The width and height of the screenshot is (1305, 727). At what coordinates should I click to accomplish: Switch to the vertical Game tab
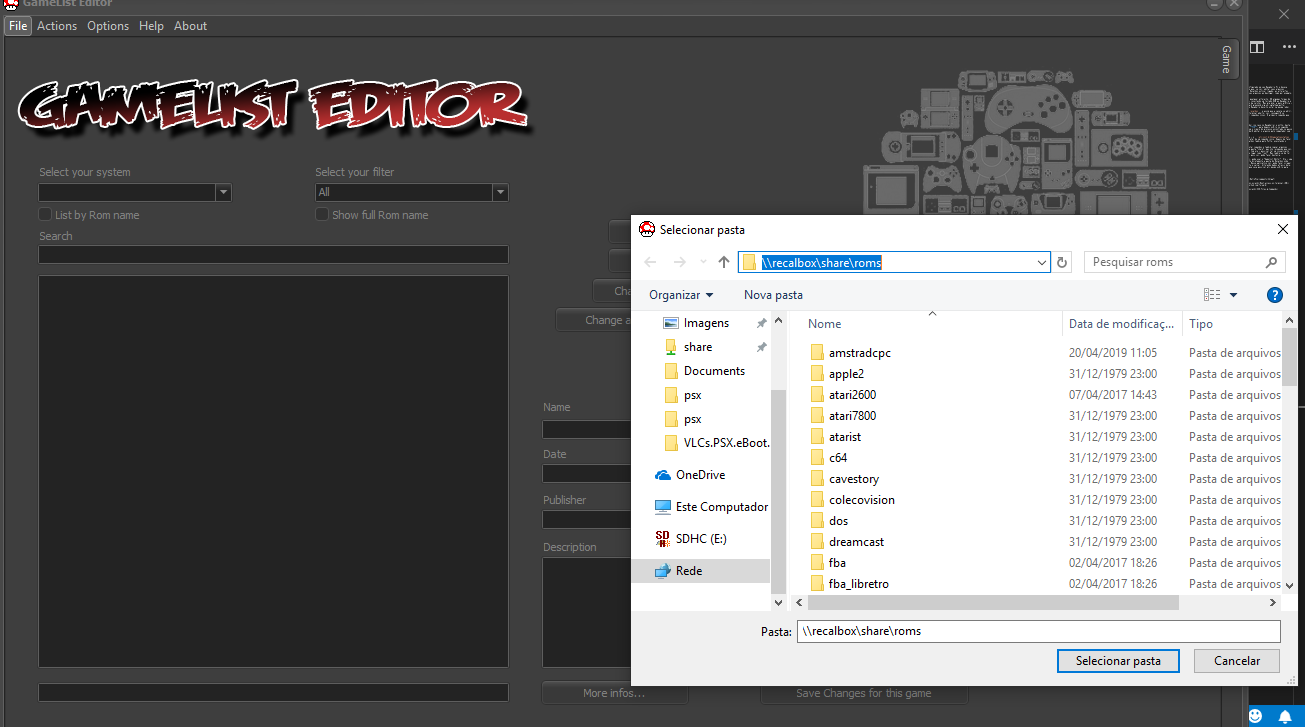[1226, 60]
